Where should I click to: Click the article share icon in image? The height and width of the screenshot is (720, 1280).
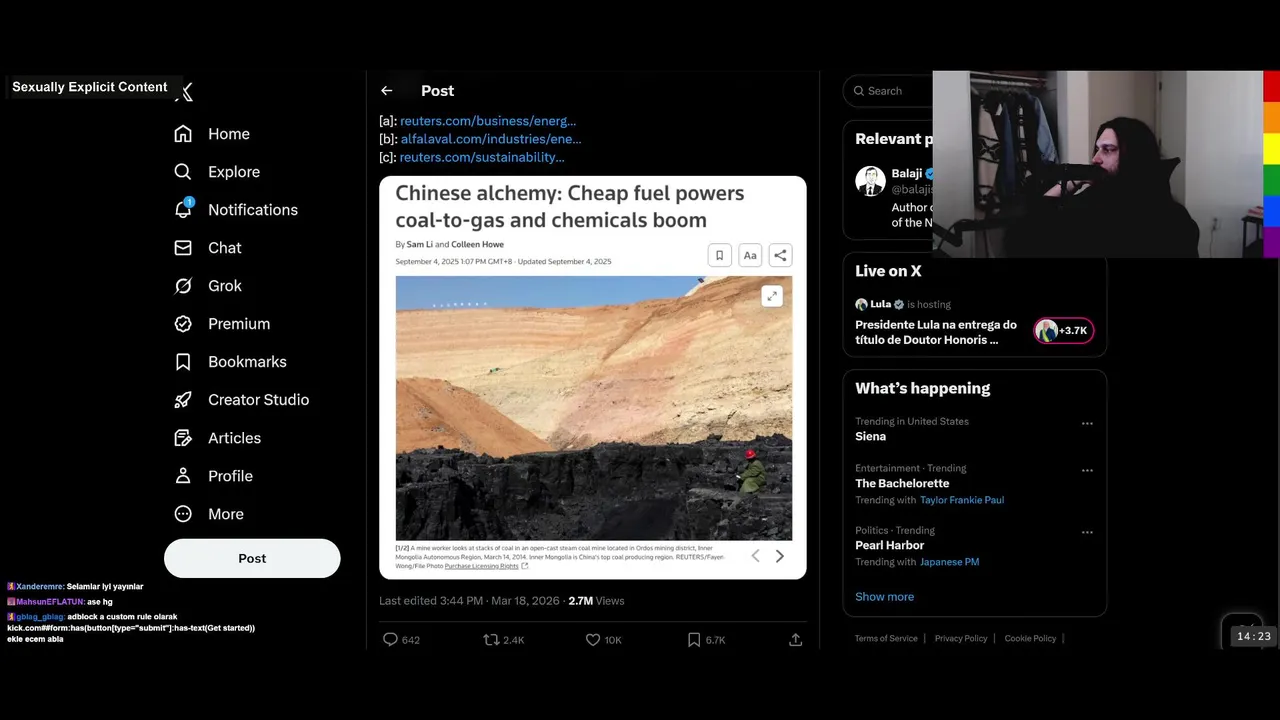click(x=781, y=255)
